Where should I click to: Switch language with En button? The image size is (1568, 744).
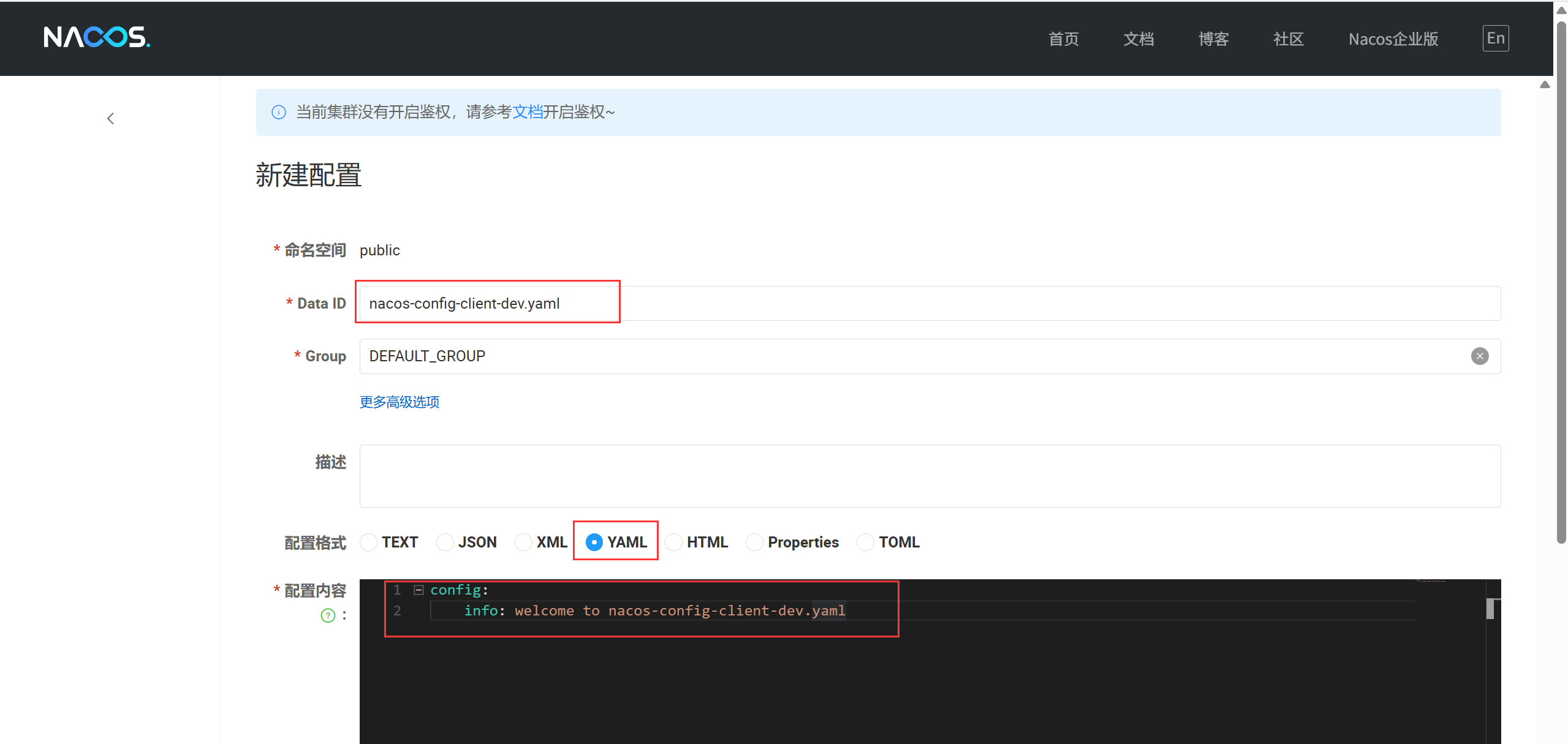pos(1496,39)
